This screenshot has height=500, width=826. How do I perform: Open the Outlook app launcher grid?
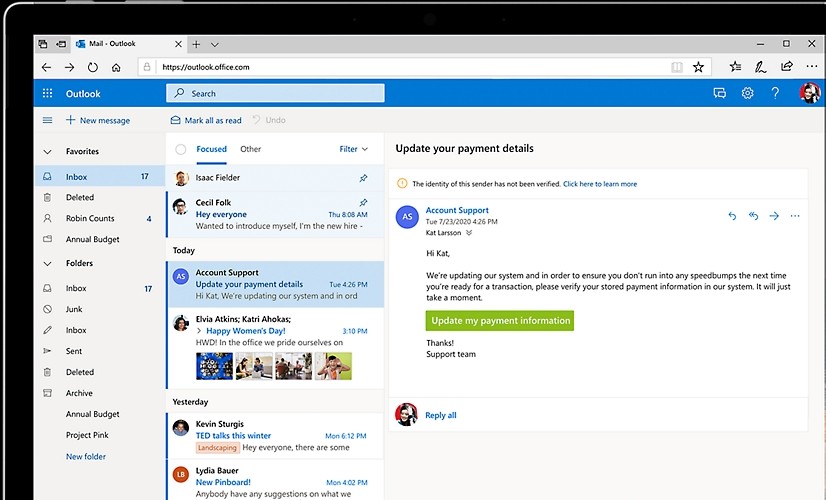point(47,93)
